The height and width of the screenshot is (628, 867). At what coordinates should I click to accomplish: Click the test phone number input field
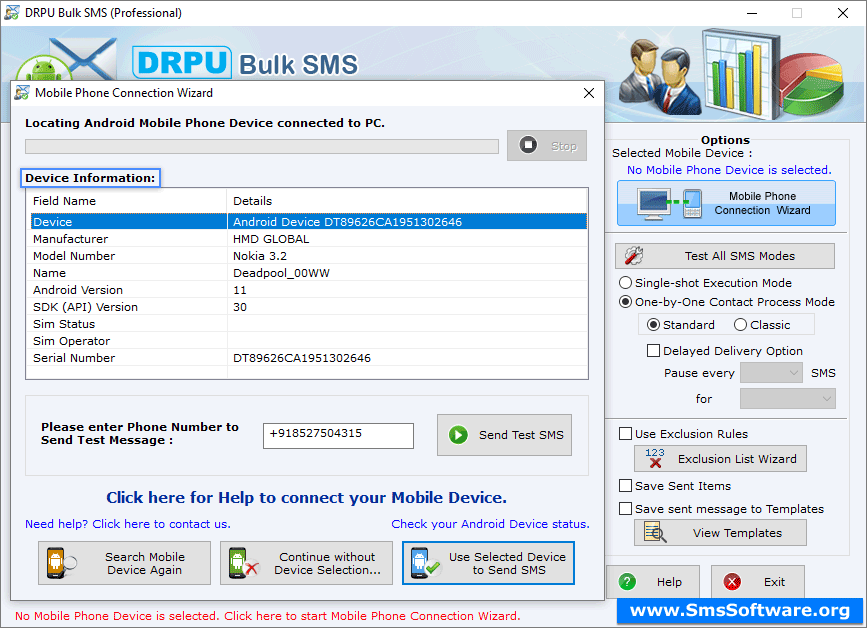pyautogui.click(x=338, y=436)
